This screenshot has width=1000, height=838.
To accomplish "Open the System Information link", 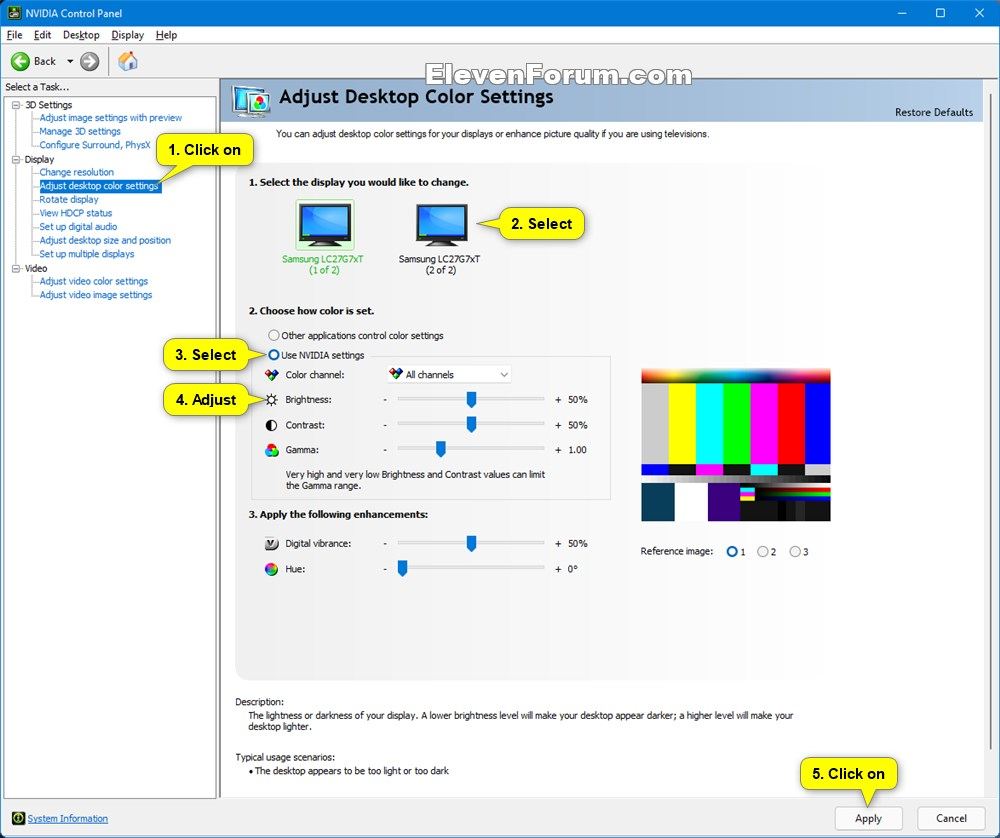I will 66,818.
